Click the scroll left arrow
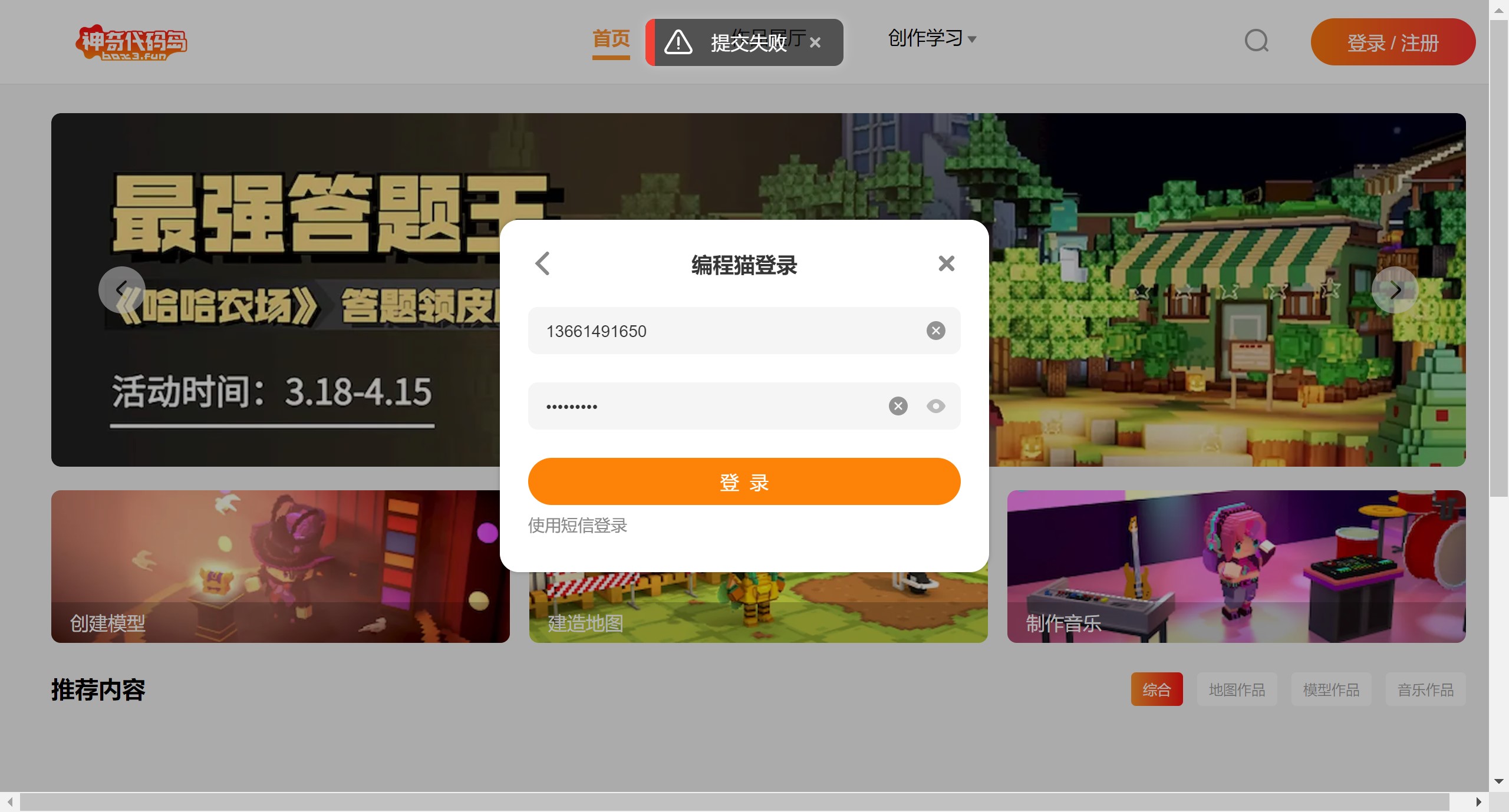This screenshot has width=1509, height=812. [x=9, y=802]
